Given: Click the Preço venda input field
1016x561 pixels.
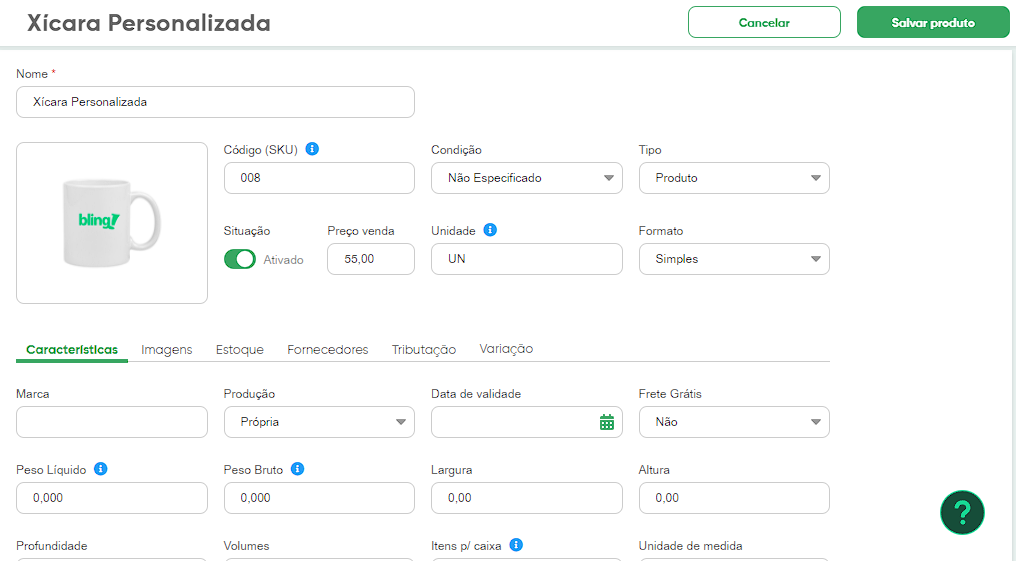Looking at the screenshot, I should 370,259.
